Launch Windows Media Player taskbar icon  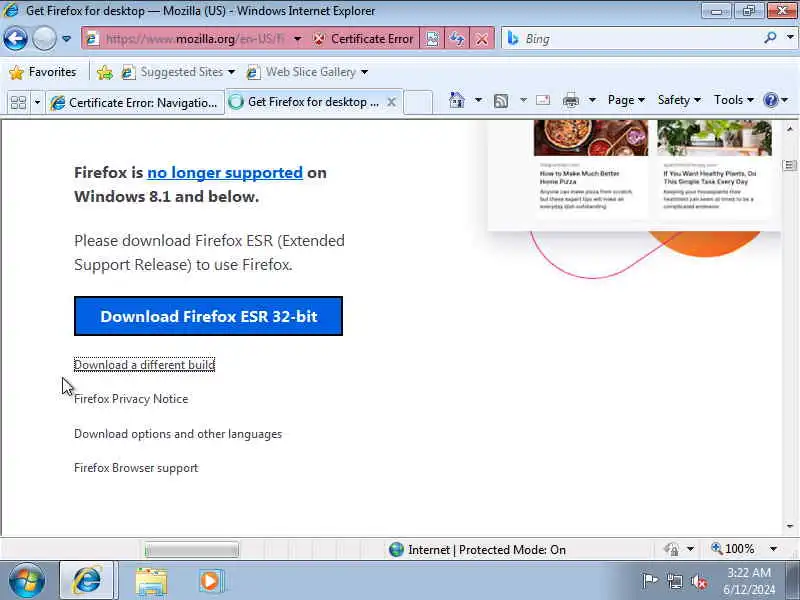(210, 581)
